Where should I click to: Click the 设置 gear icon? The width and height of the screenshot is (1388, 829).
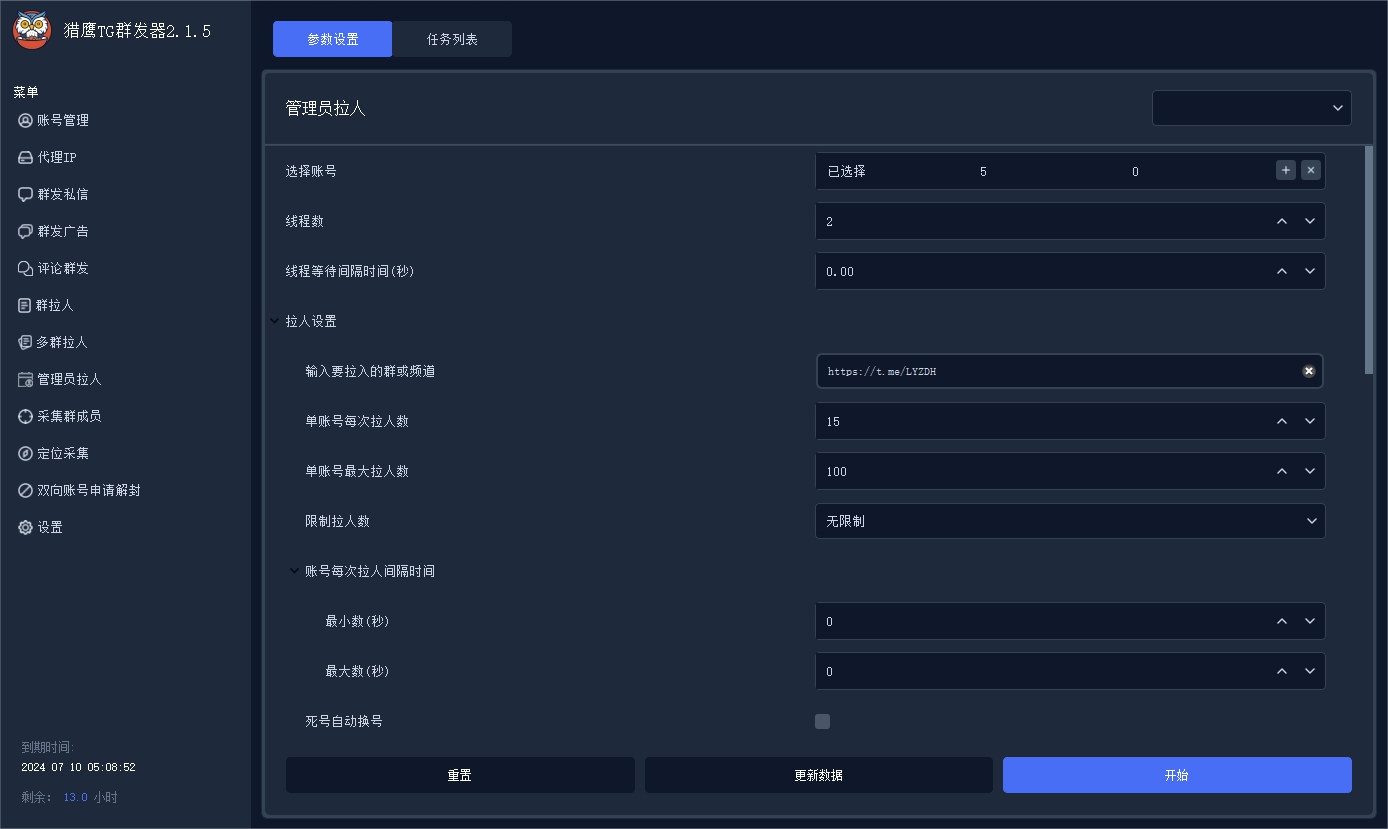pos(26,527)
